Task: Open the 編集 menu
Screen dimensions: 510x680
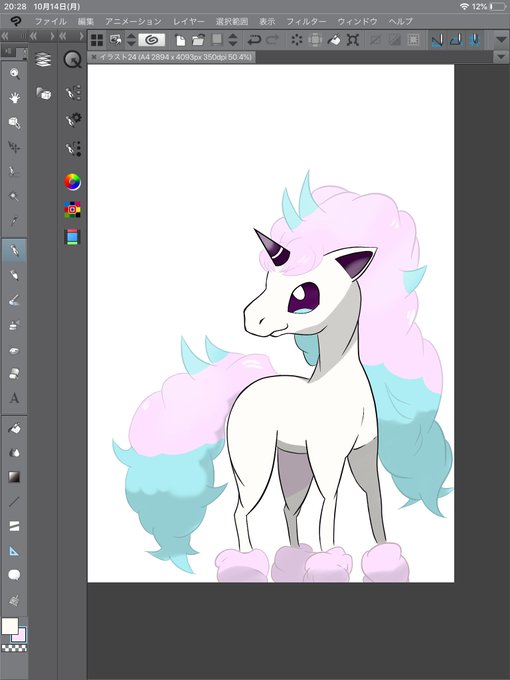Action: (86, 21)
